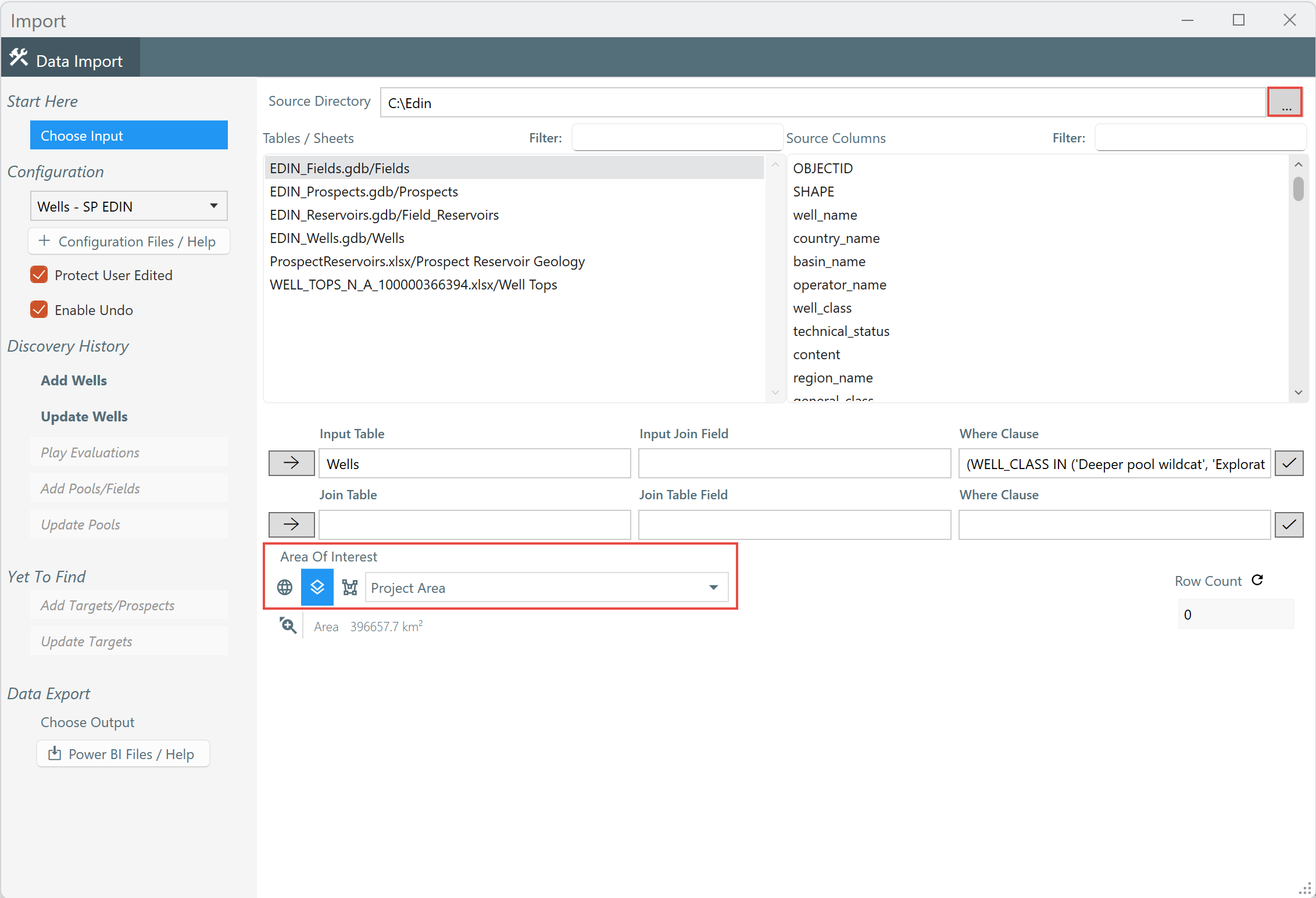Expand the Project Area dropdown
Screen dimensions: 1316x898
click(x=713, y=588)
